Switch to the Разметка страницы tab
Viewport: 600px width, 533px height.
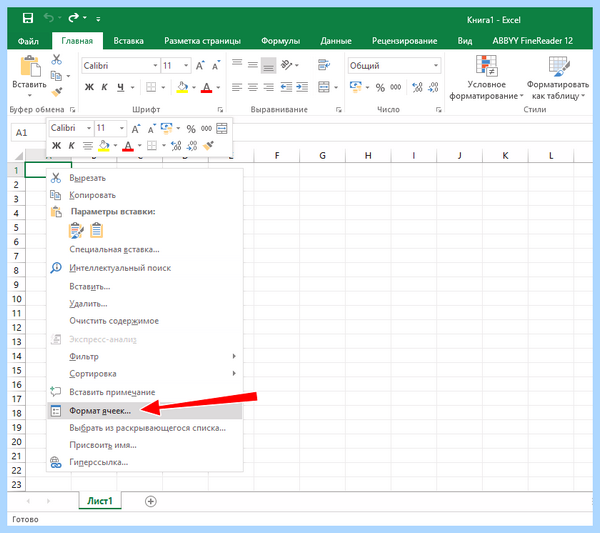click(x=202, y=41)
